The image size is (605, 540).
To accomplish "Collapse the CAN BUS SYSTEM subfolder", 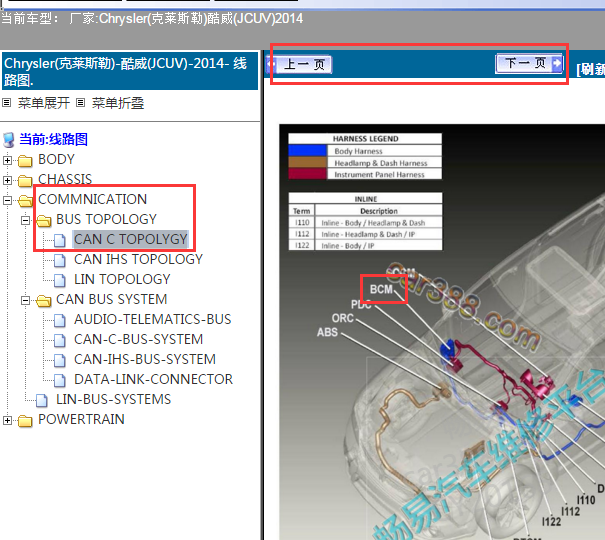I will click(x=25, y=300).
